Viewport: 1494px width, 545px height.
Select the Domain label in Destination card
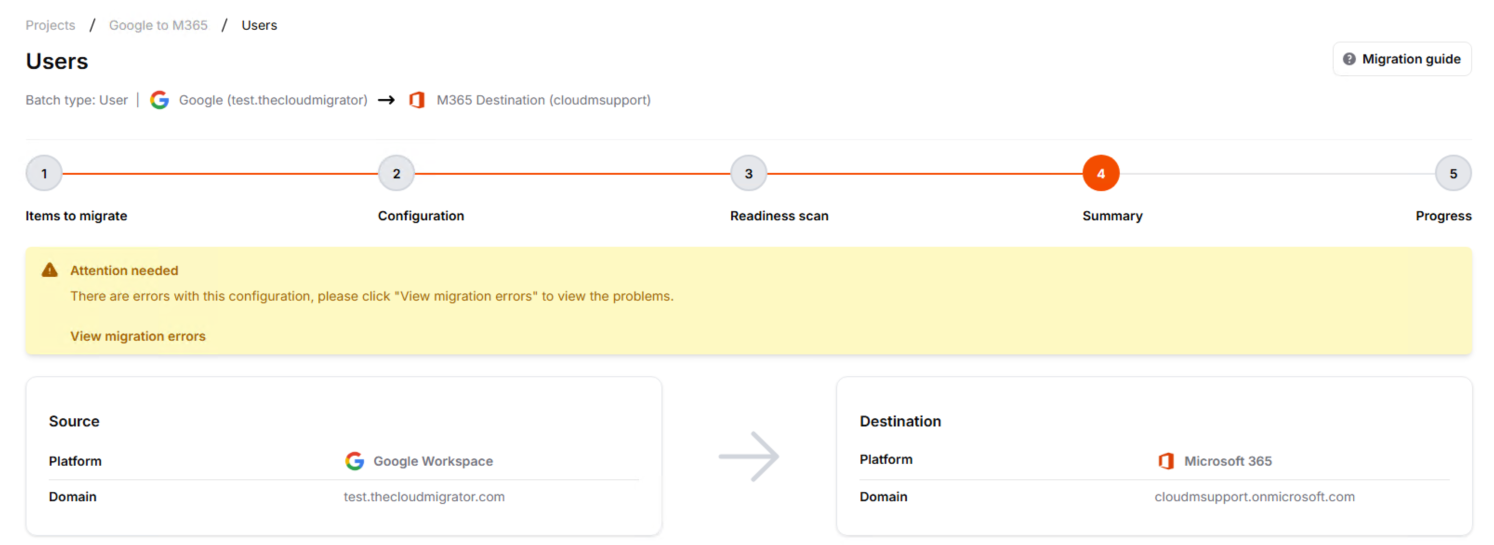coord(884,497)
